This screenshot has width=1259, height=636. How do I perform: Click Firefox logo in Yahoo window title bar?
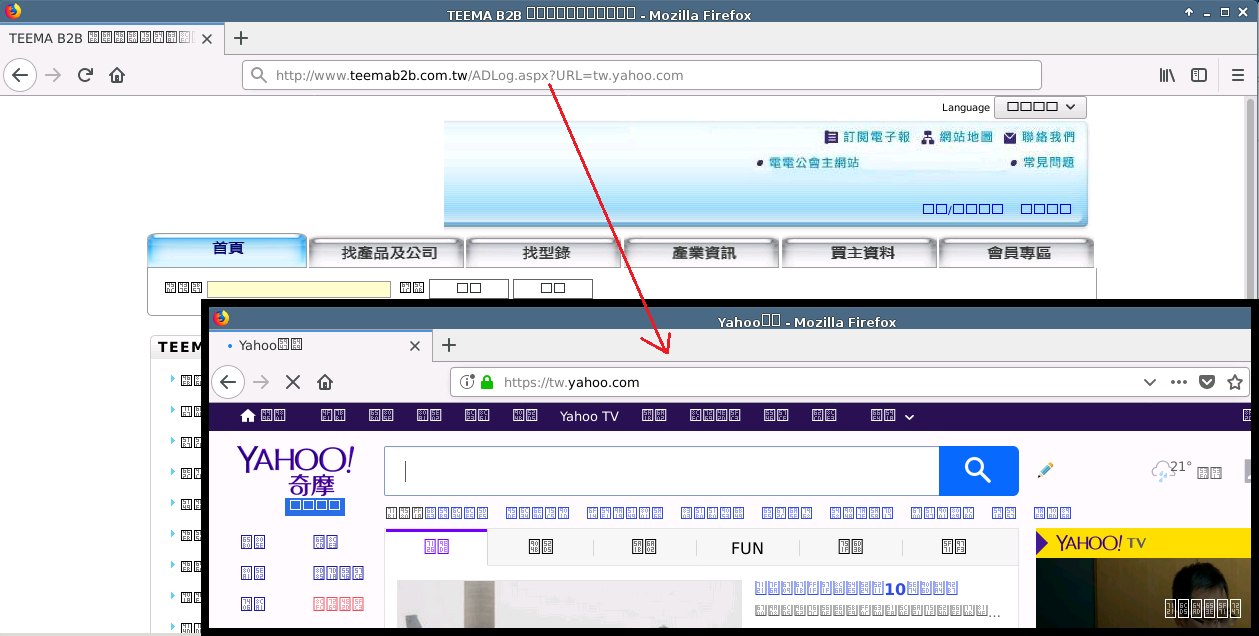tap(221, 318)
